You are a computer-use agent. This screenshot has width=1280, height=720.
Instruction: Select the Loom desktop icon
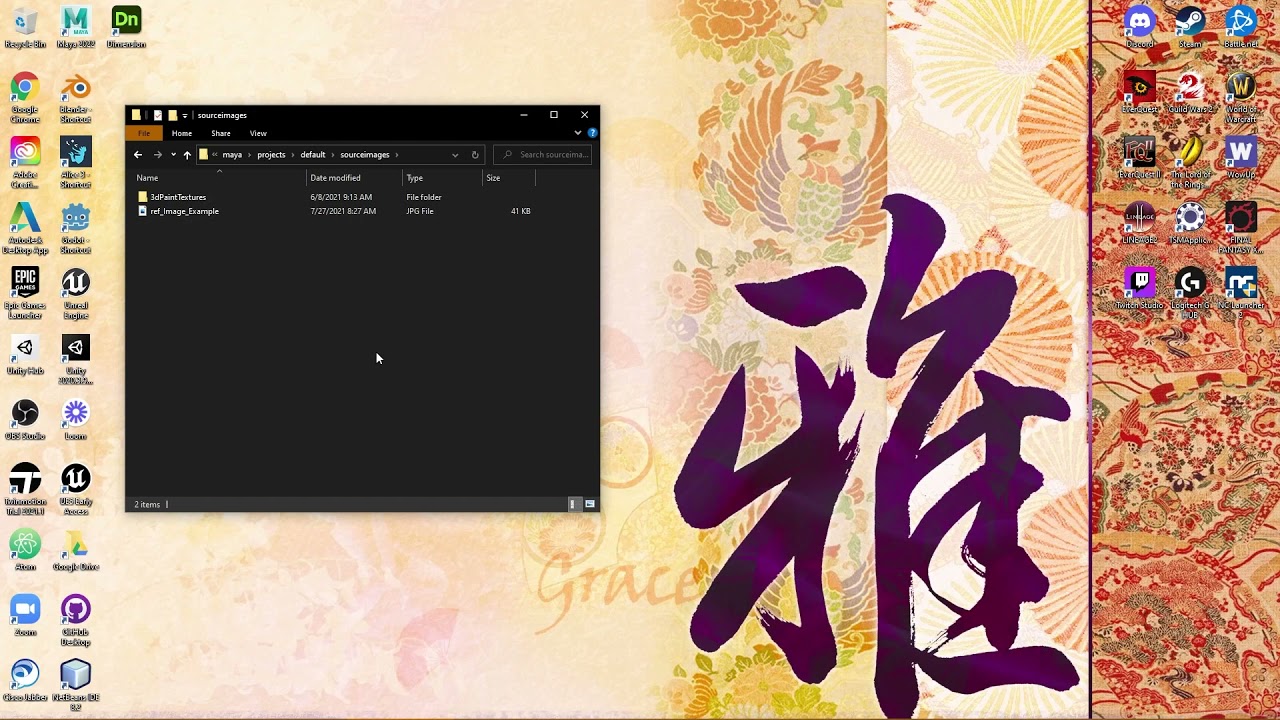[x=75, y=420]
